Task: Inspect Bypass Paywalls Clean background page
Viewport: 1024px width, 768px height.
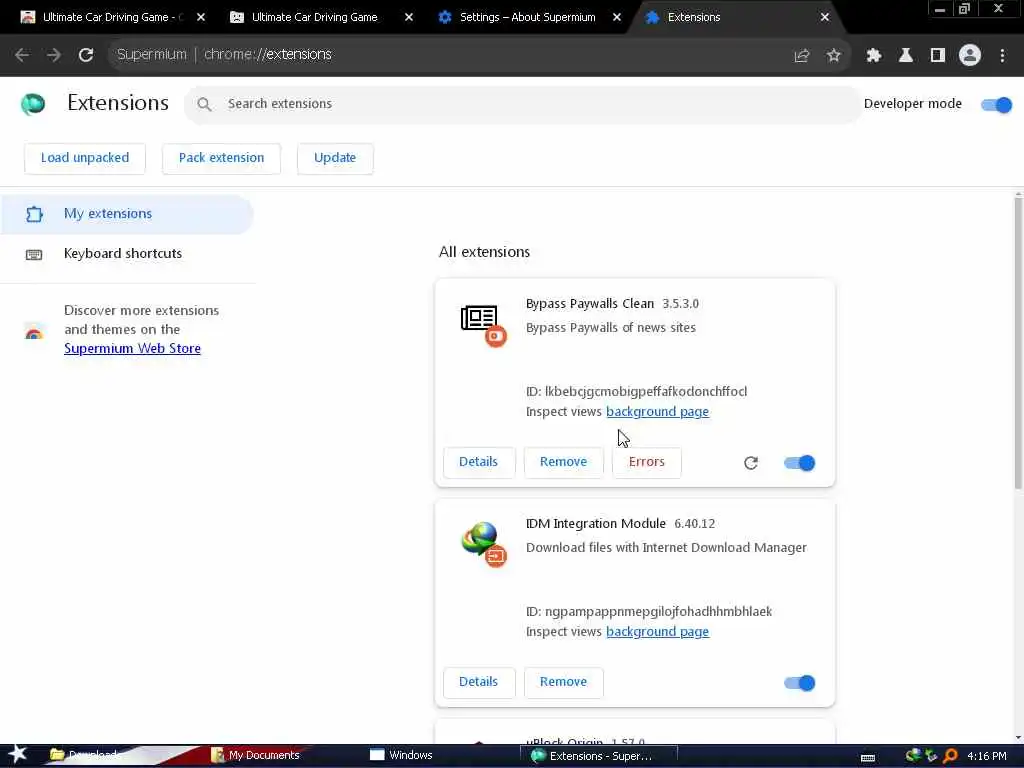Action: (658, 412)
